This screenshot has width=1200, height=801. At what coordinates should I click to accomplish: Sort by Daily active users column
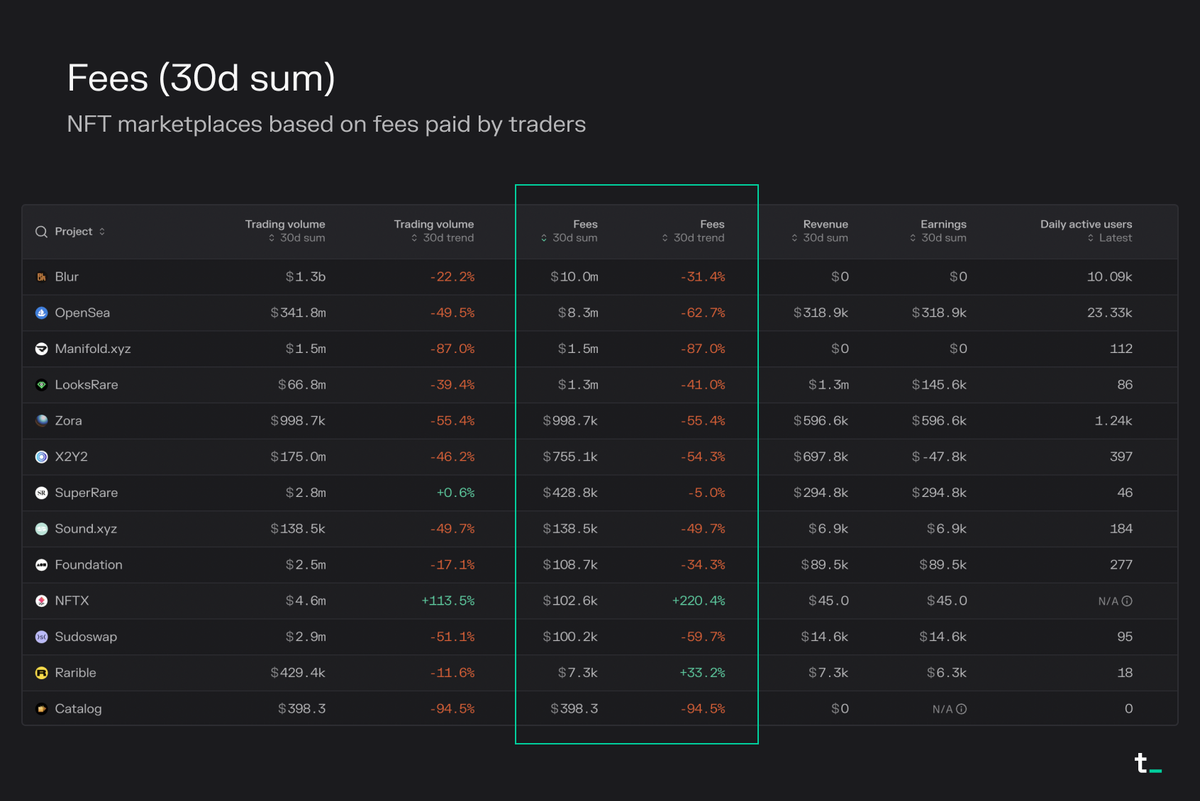coord(1086,231)
